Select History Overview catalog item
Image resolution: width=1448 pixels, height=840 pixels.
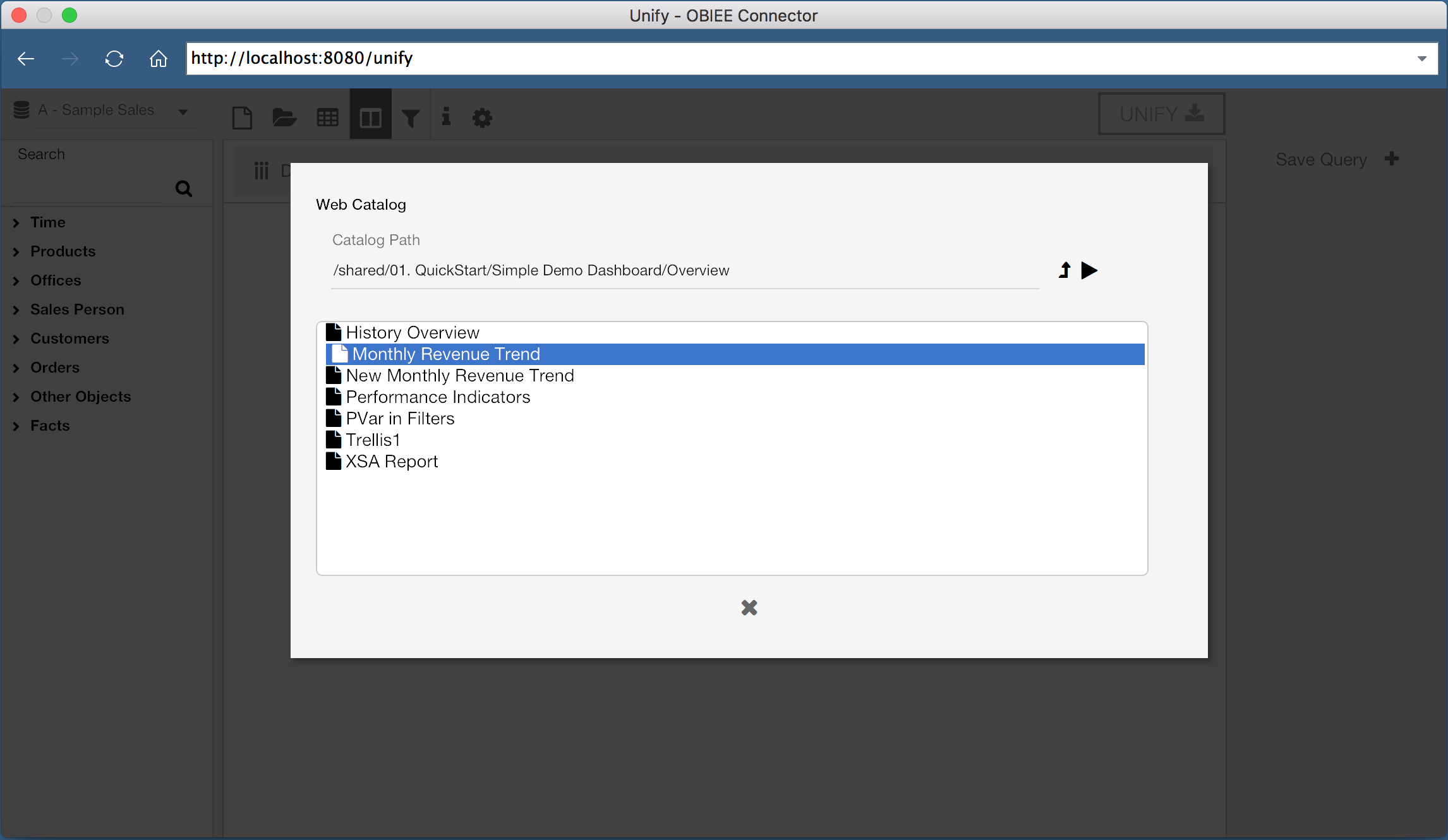tap(412, 332)
